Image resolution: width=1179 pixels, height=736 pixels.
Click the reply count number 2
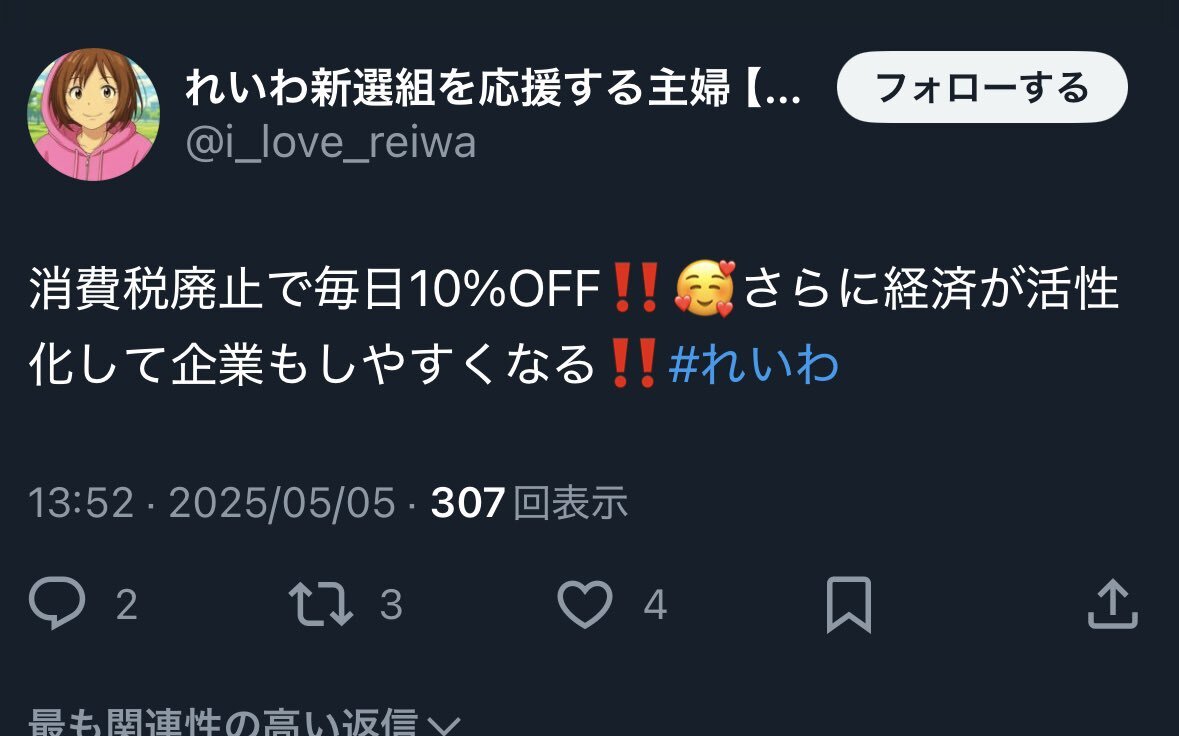[x=127, y=604]
